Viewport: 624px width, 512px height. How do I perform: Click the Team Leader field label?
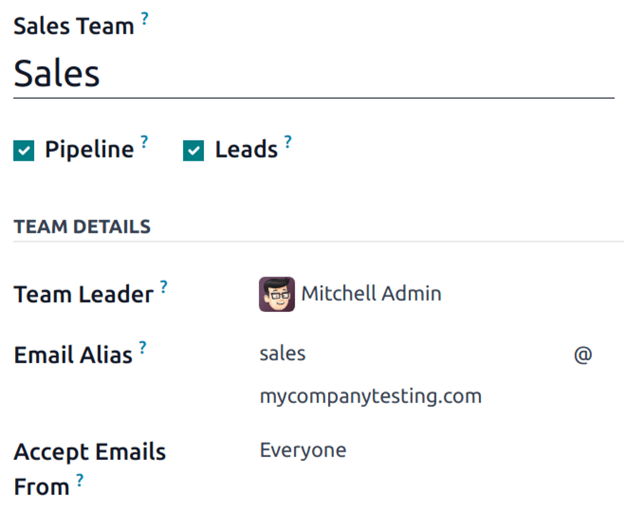pos(83,295)
